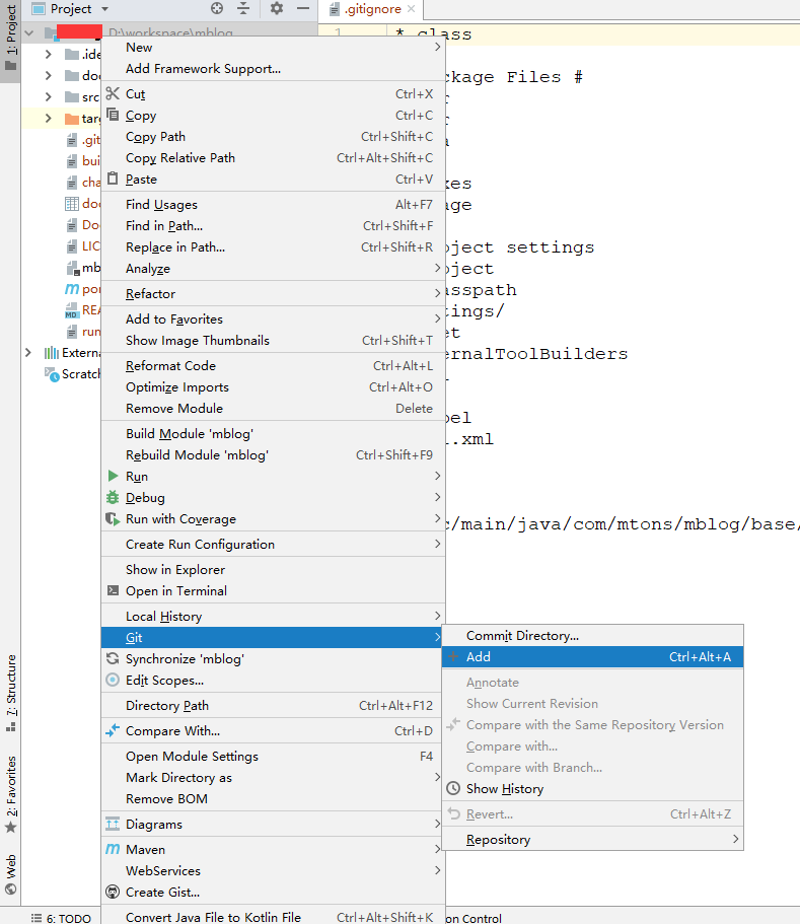Click the Maven m icon
The height and width of the screenshot is (924, 800).
pos(113,849)
